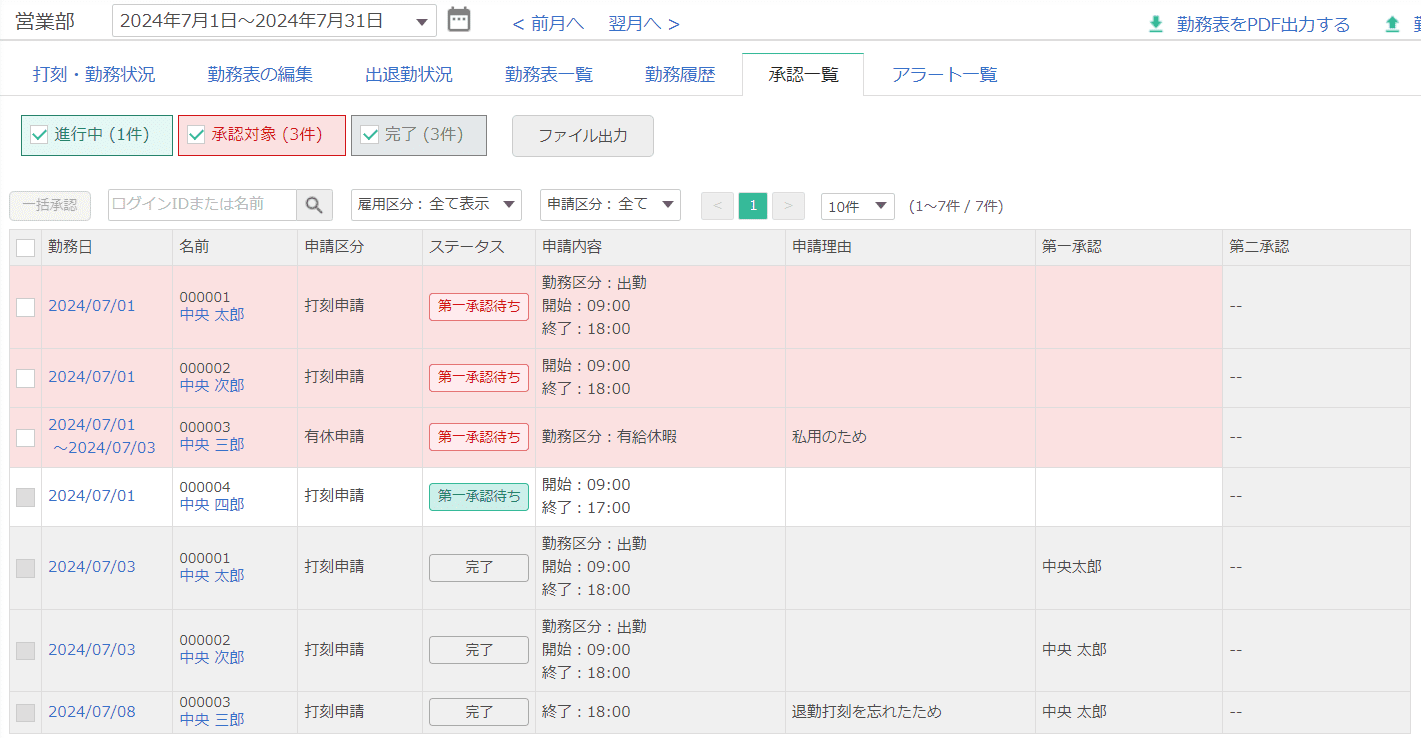Change the 10件 rows-per-page dropdown
The width and height of the screenshot is (1421, 738).
857,206
